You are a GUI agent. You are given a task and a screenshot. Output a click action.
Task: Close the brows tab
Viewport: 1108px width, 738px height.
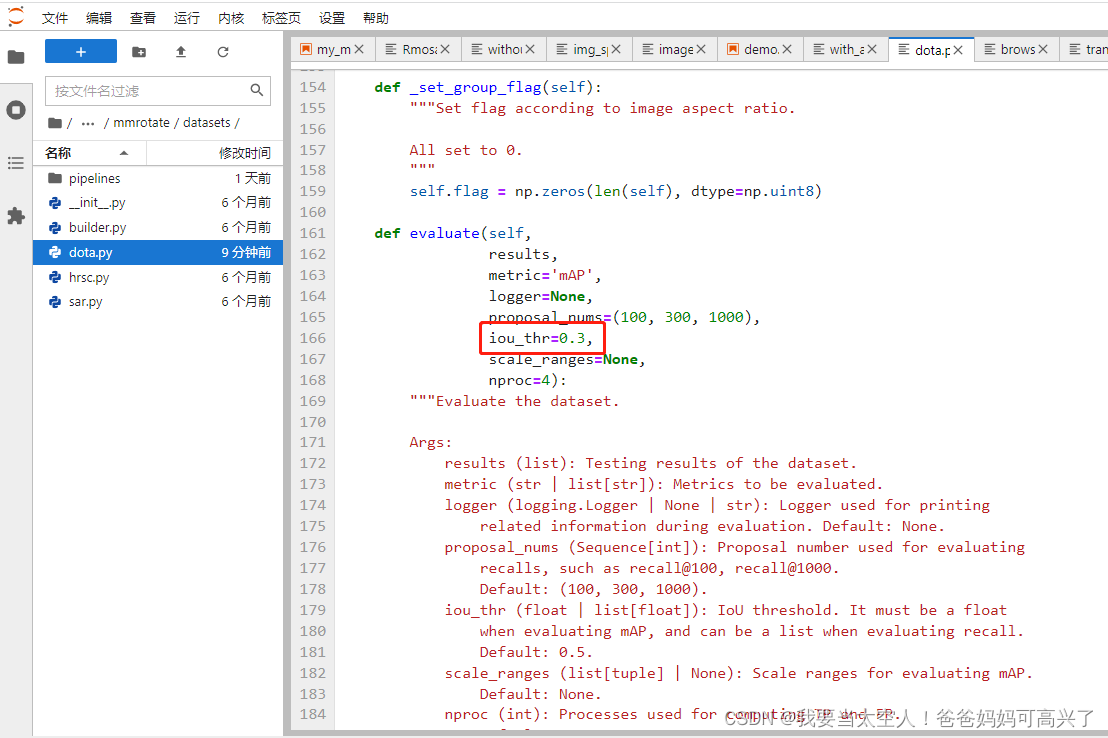[x=1043, y=49]
